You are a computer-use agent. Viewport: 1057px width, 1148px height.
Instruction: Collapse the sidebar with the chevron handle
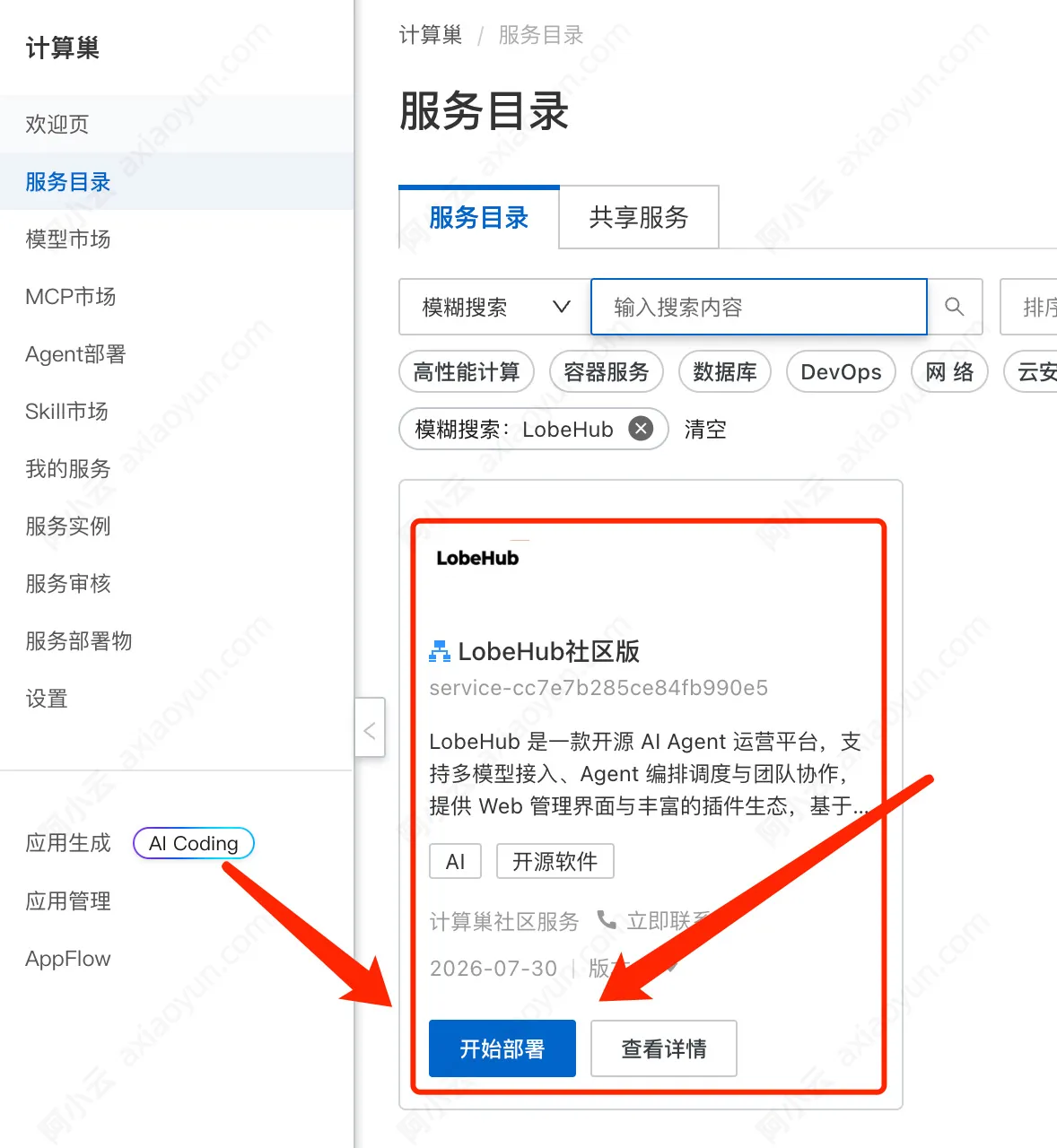click(x=370, y=727)
